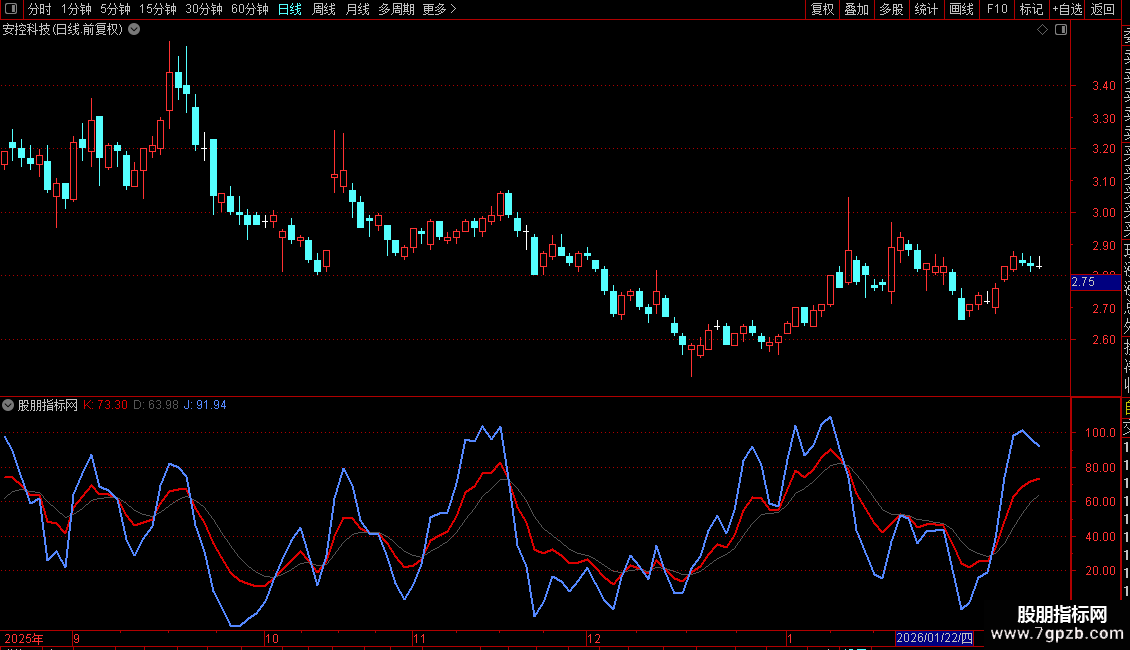The image size is (1130, 650).
Task: Switch to 周线 weekly chart
Action: 324,9
